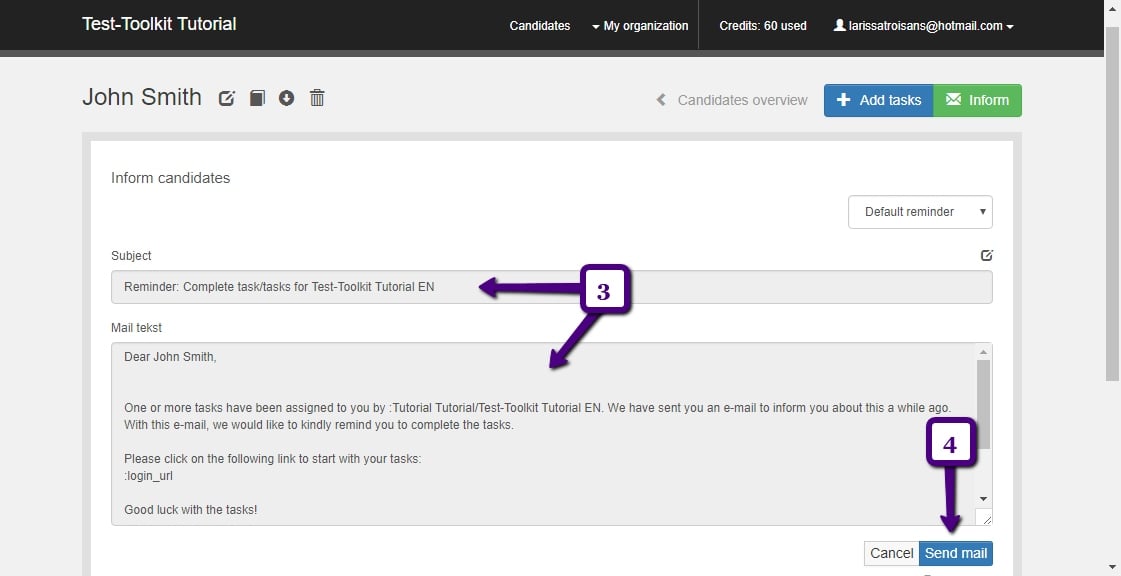Click the textarea scroll up arrow
1121x576 pixels.
(983, 352)
